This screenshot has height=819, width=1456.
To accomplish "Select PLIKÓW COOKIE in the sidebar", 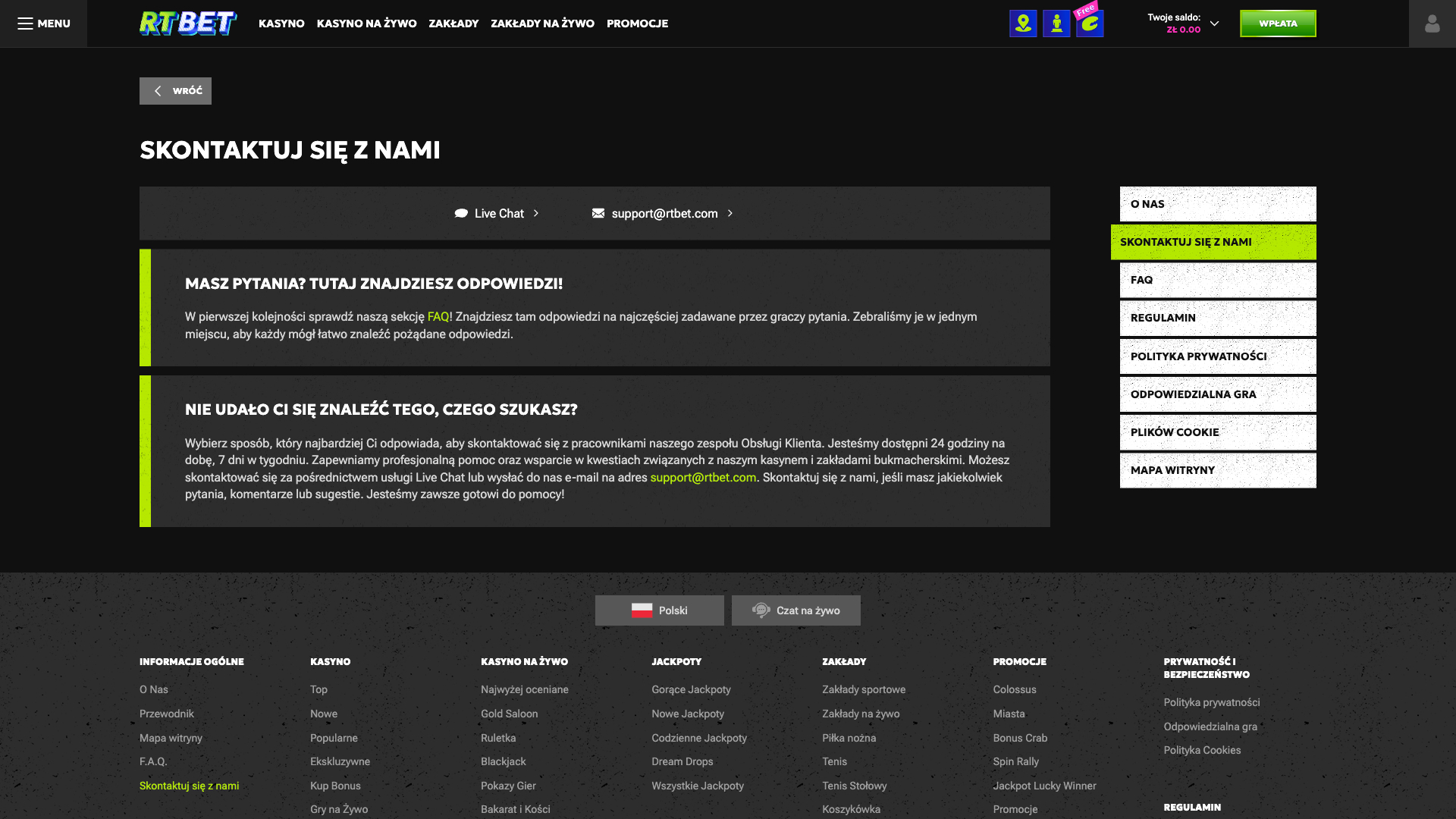I will 1218,432.
